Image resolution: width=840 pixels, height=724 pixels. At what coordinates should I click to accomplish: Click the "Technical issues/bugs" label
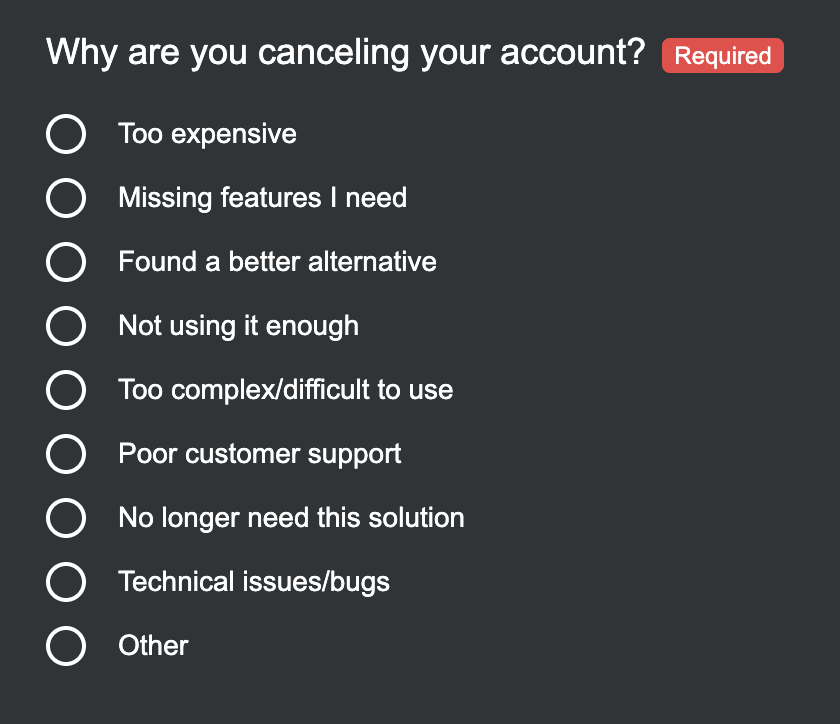click(x=254, y=582)
